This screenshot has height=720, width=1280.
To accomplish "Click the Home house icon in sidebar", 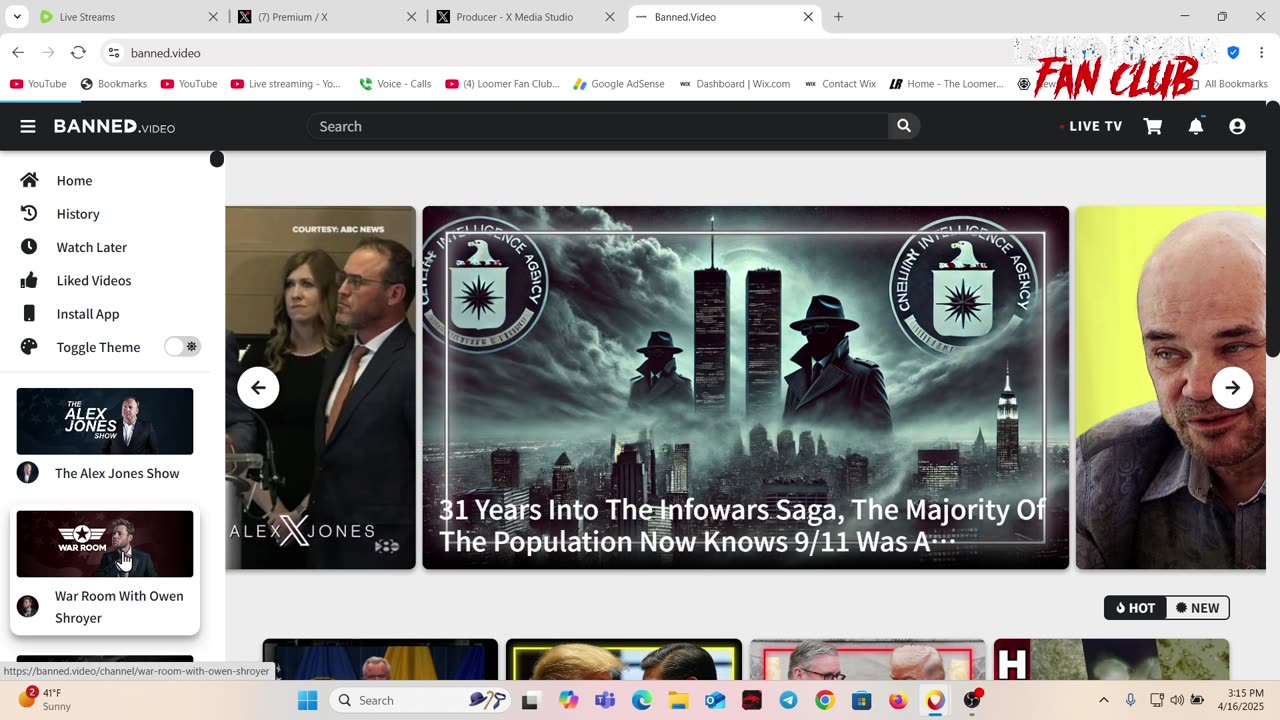I will coord(29,180).
